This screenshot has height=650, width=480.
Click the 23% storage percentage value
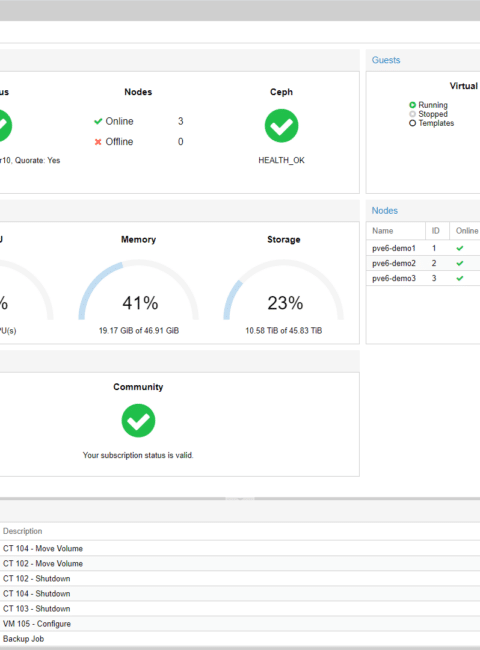tap(285, 303)
